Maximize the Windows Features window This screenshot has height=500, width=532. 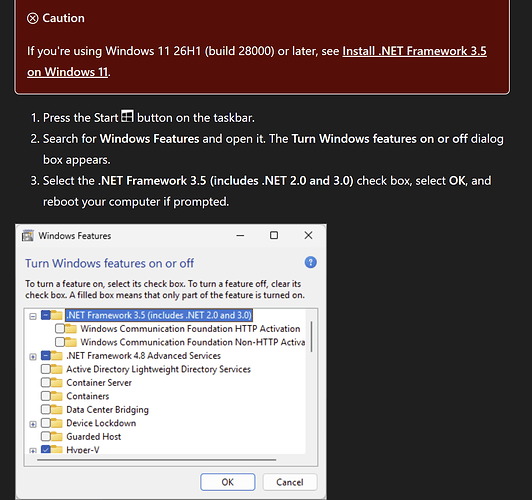click(274, 235)
